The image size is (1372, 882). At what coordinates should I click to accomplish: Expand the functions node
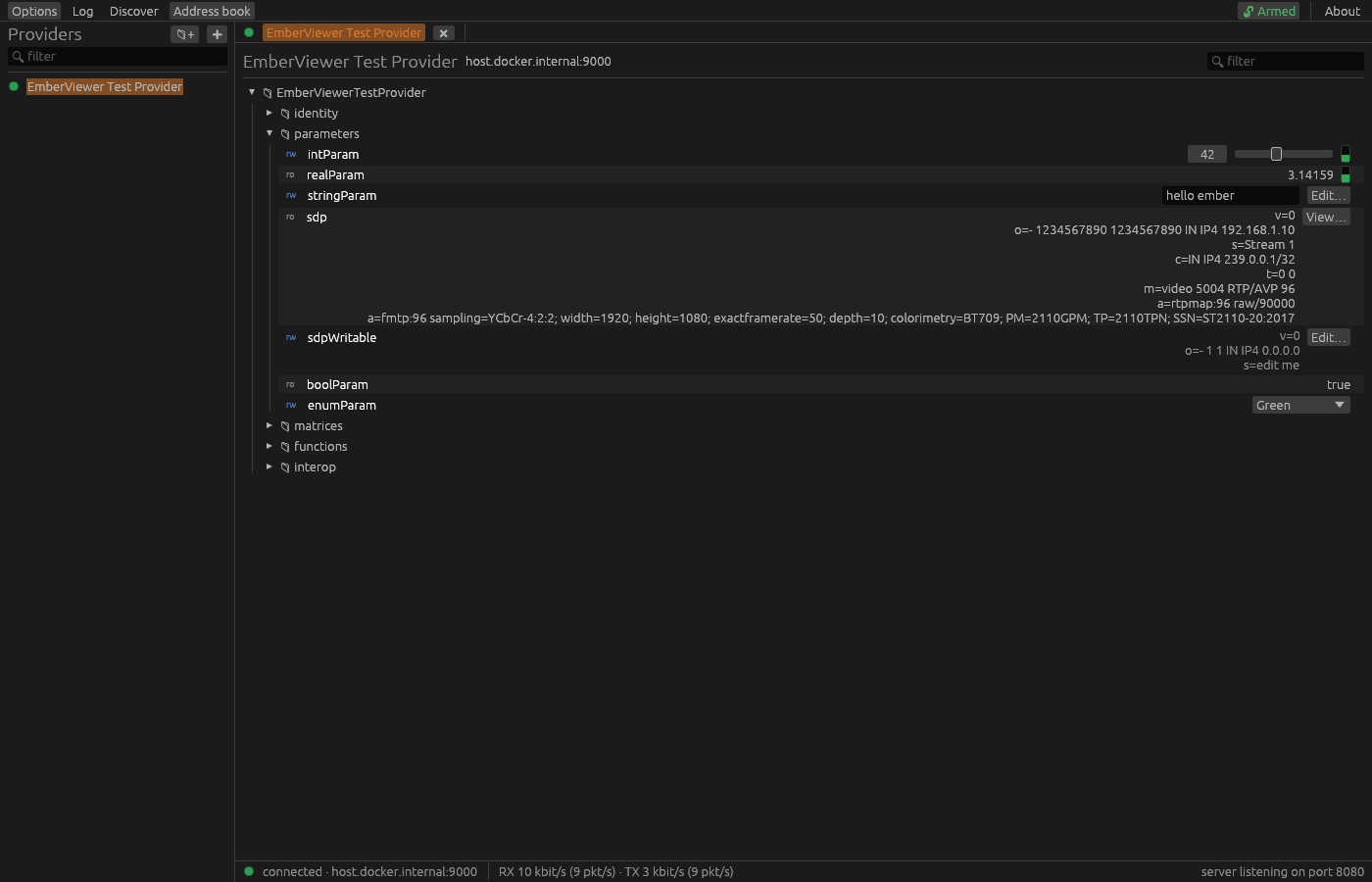pos(269,446)
